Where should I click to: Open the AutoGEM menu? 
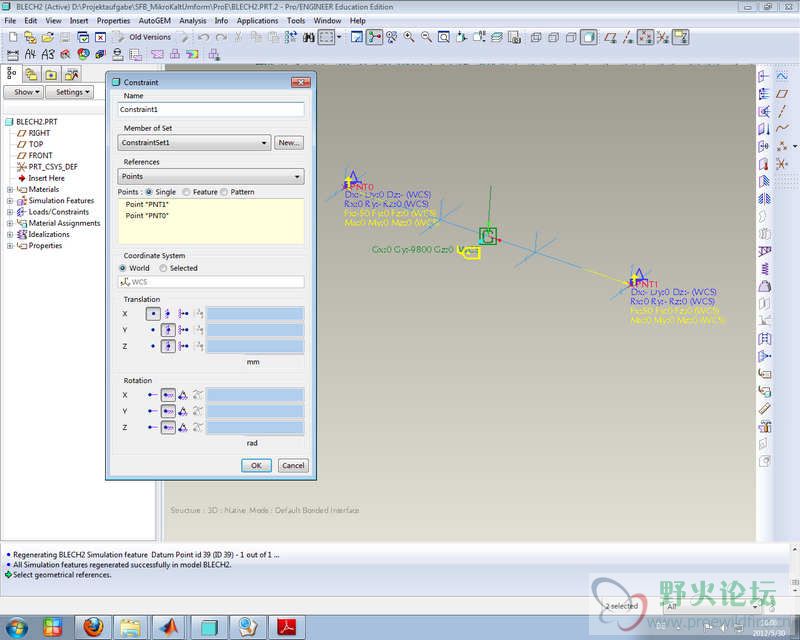click(155, 21)
